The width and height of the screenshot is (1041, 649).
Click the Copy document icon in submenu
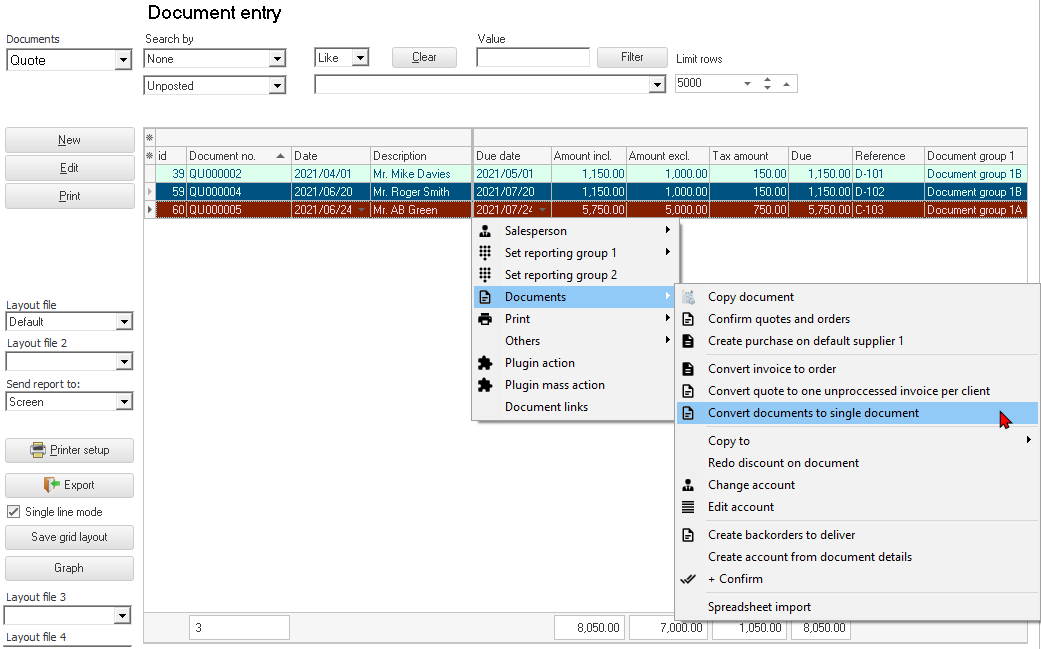(x=688, y=297)
